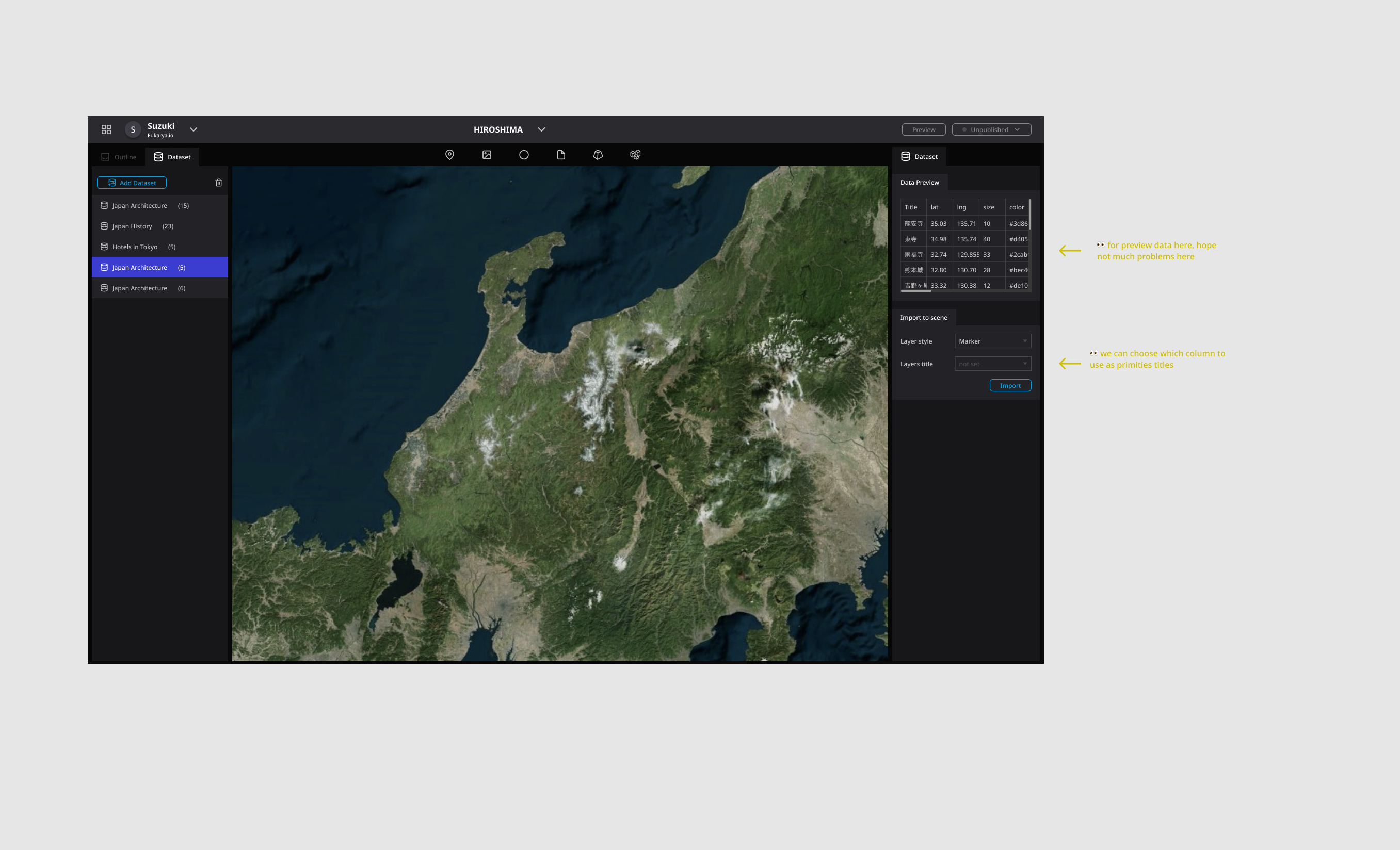Select the image placement tool
Image resolution: width=1400 pixels, height=850 pixels.
pyautogui.click(x=487, y=154)
